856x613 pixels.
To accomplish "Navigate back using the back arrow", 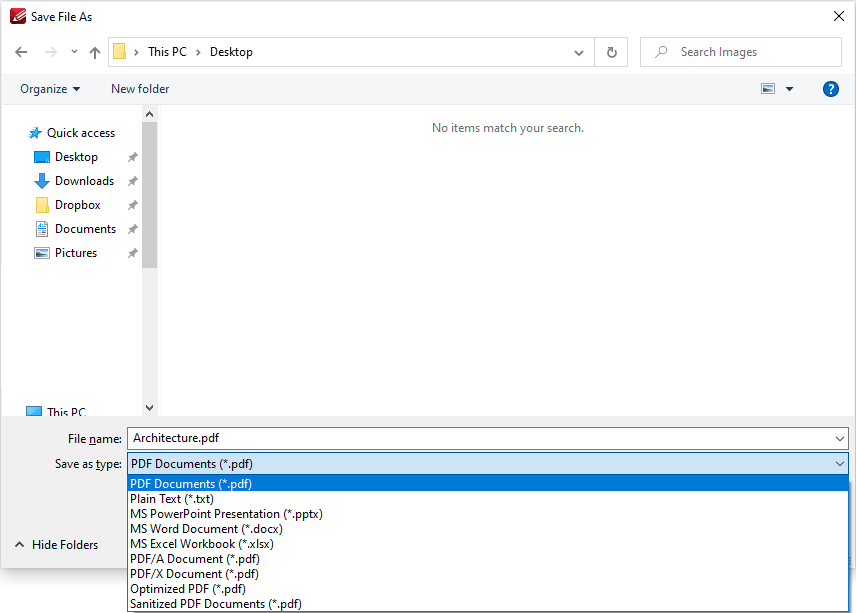I will click(21, 51).
